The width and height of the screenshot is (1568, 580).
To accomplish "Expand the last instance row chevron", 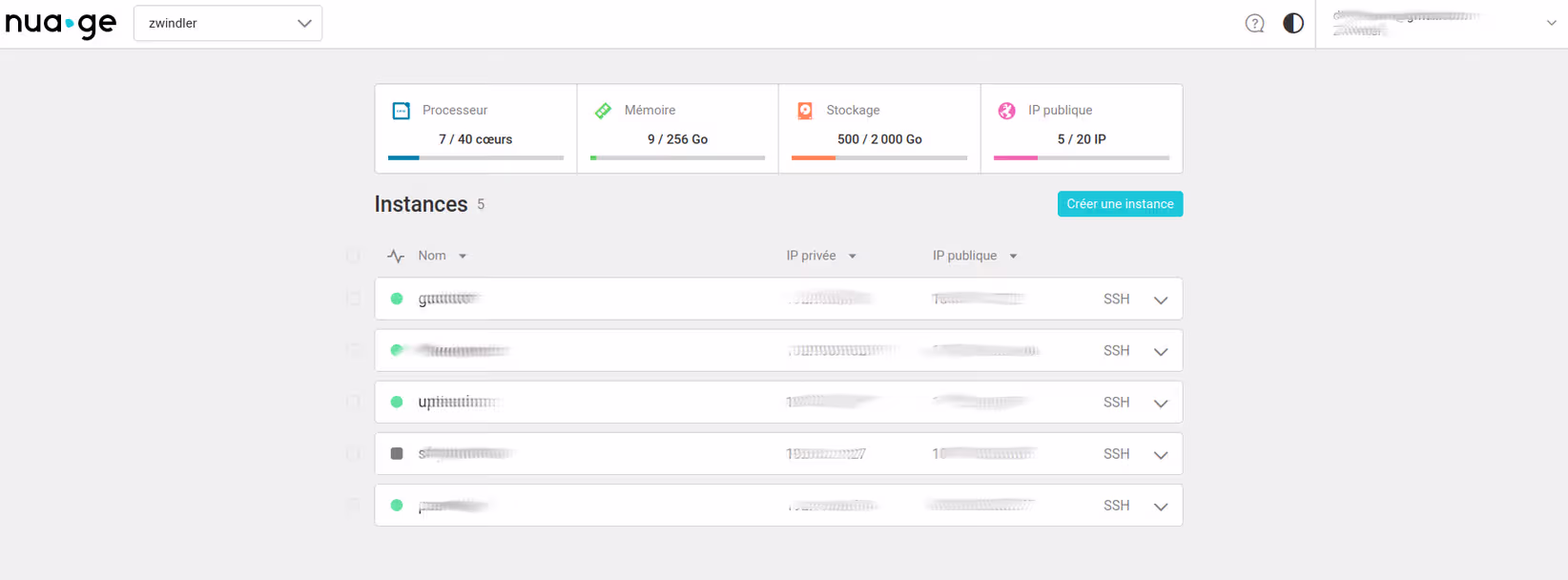I will click(x=1161, y=507).
